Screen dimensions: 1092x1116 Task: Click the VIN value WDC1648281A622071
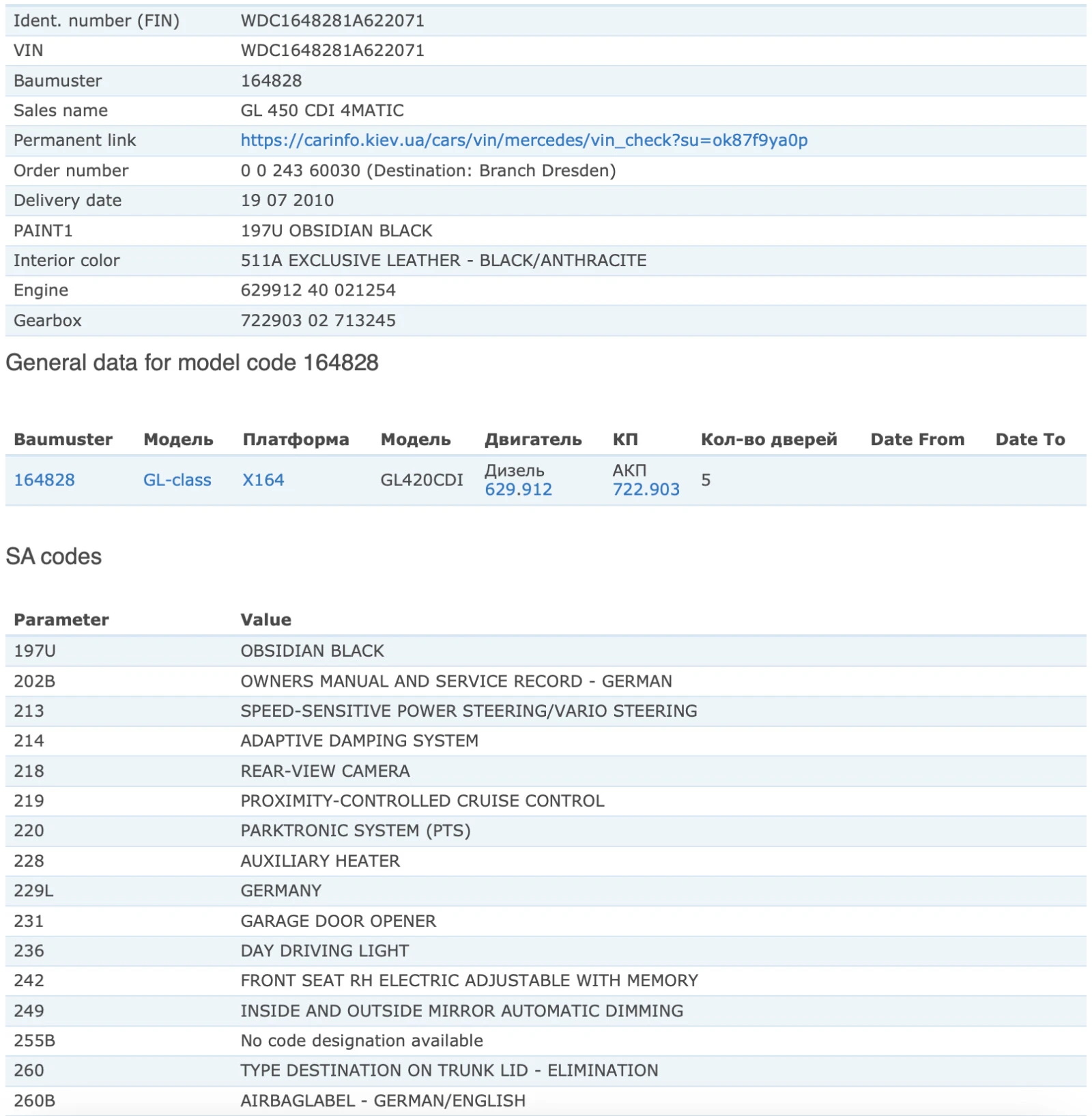click(332, 51)
